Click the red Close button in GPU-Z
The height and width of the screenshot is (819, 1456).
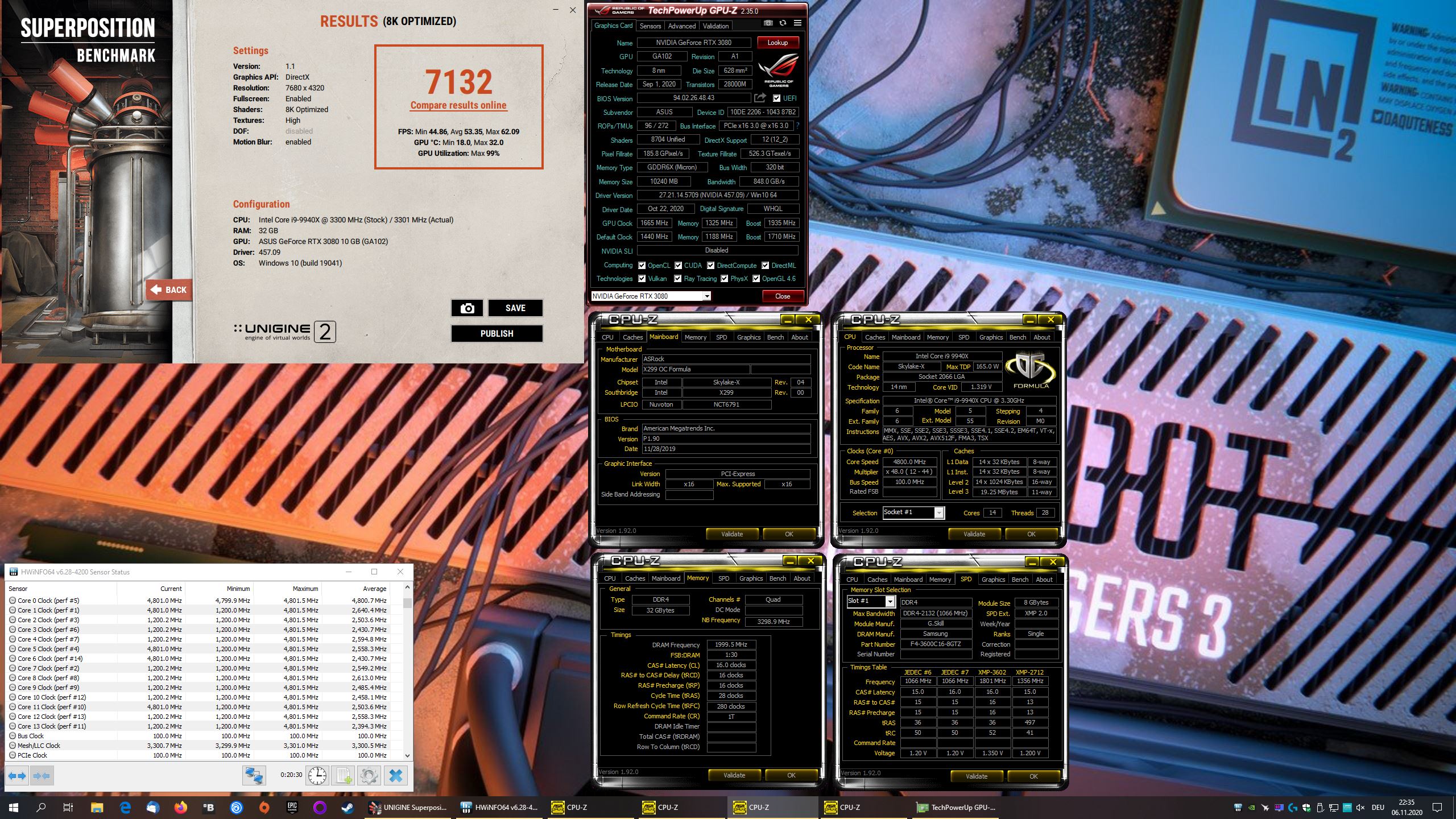coord(783,296)
